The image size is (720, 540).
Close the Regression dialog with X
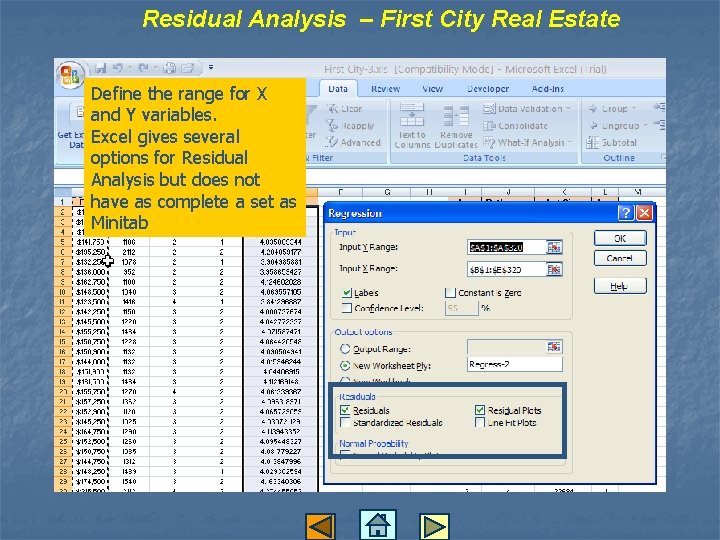(x=644, y=213)
